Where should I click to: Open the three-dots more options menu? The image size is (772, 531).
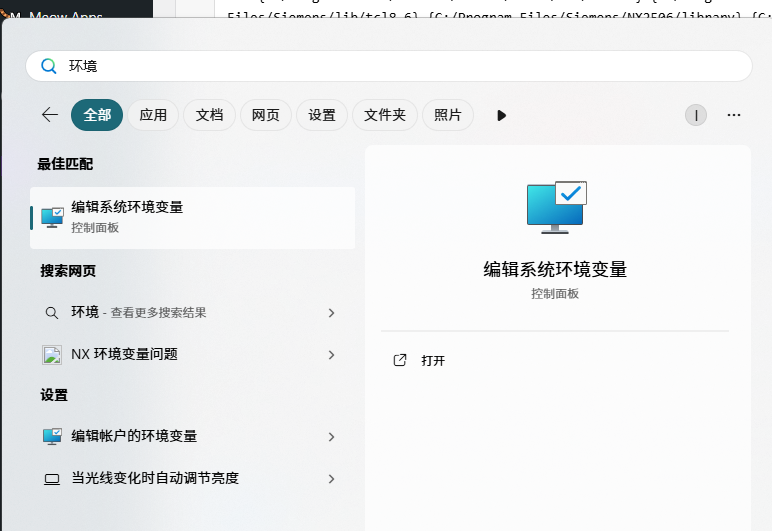[734, 115]
